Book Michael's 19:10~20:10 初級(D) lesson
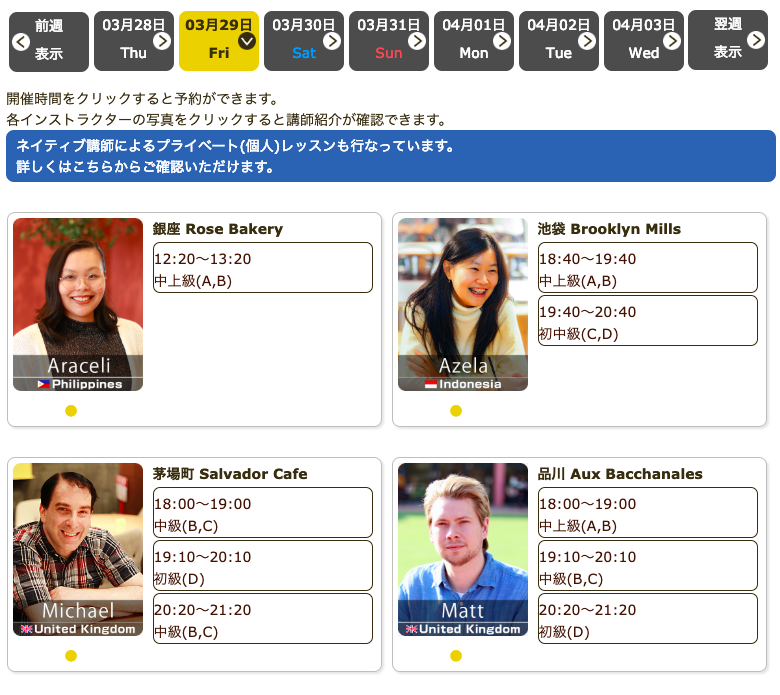 262,566
